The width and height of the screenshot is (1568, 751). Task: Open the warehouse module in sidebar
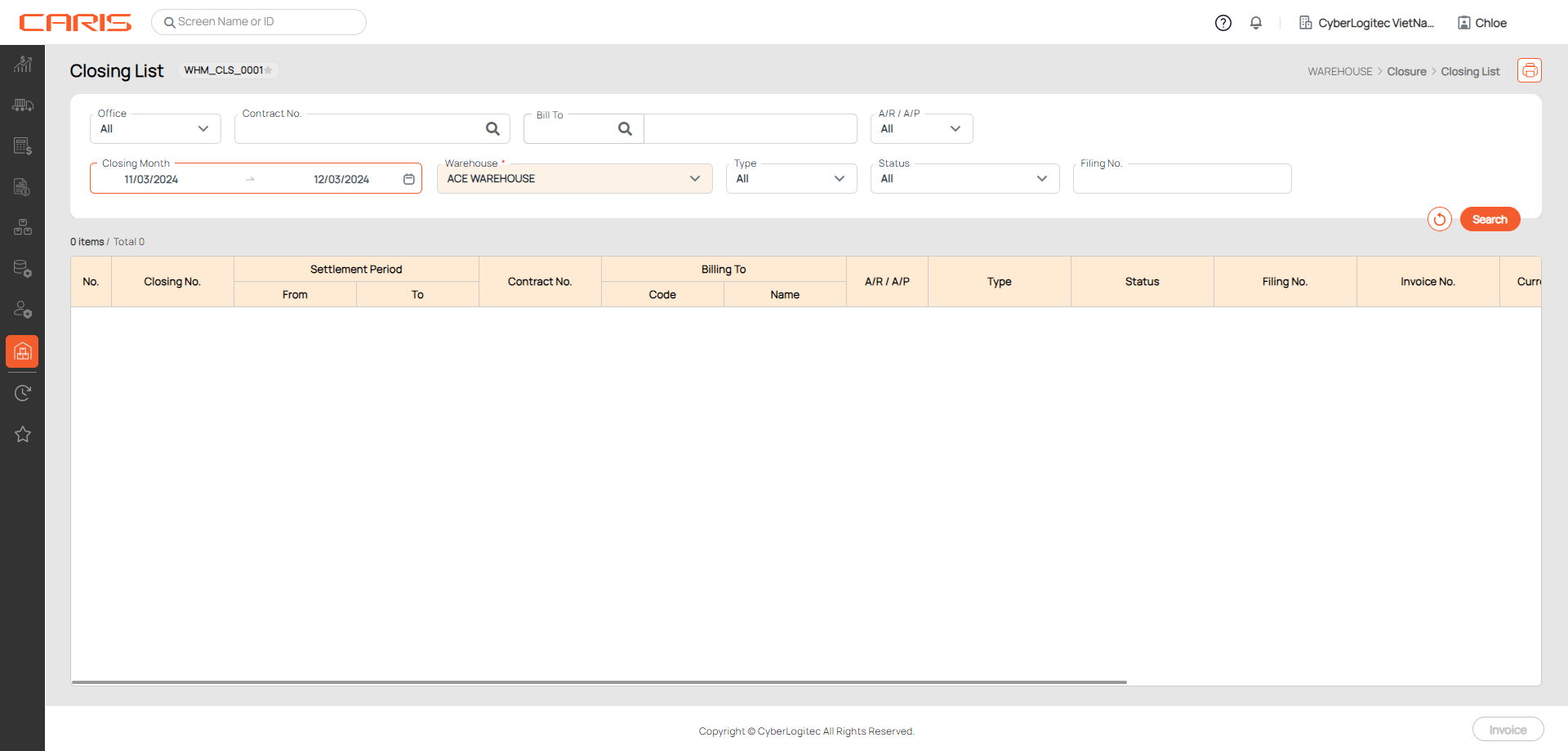(x=22, y=351)
